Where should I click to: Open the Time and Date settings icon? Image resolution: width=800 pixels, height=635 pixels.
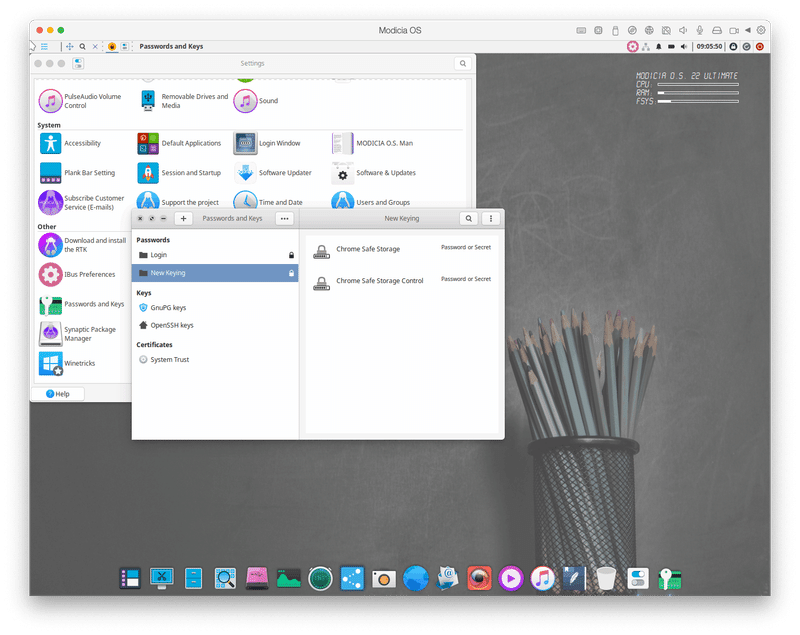[245, 202]
